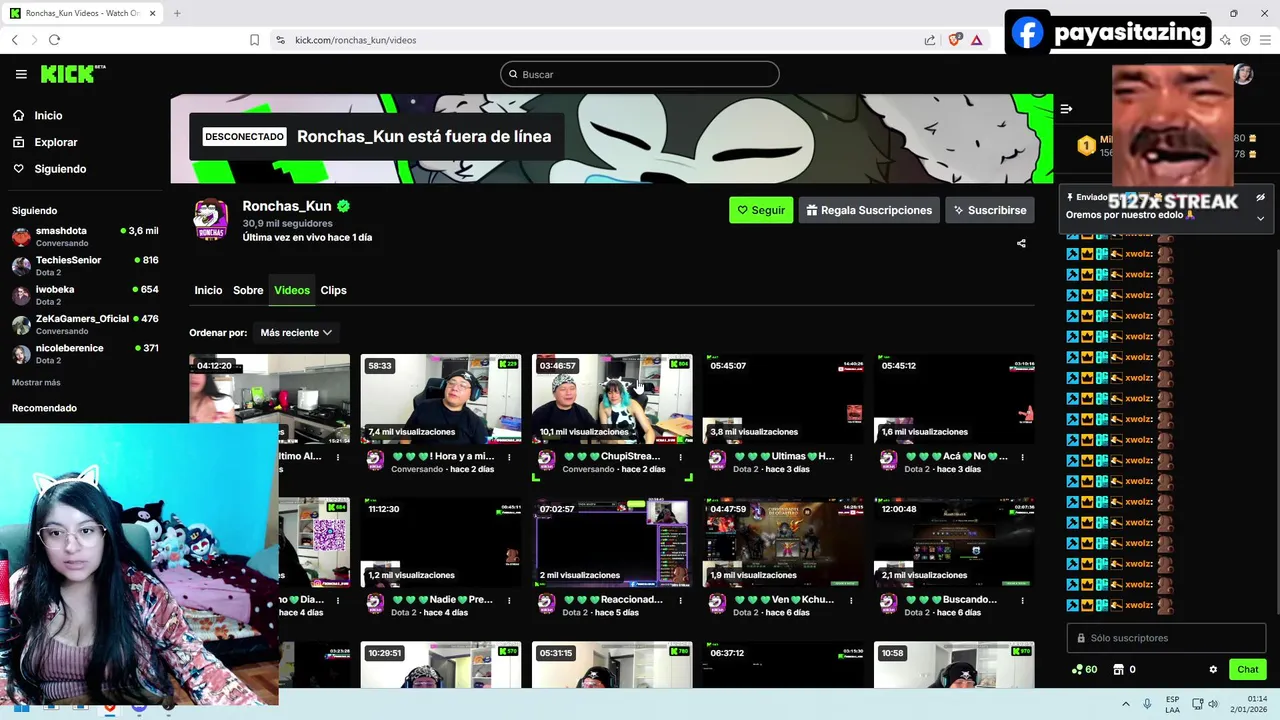Screen dimensions: 1280x720
Task: Switch to channel Inicio tab
Action: coord(208,290)
